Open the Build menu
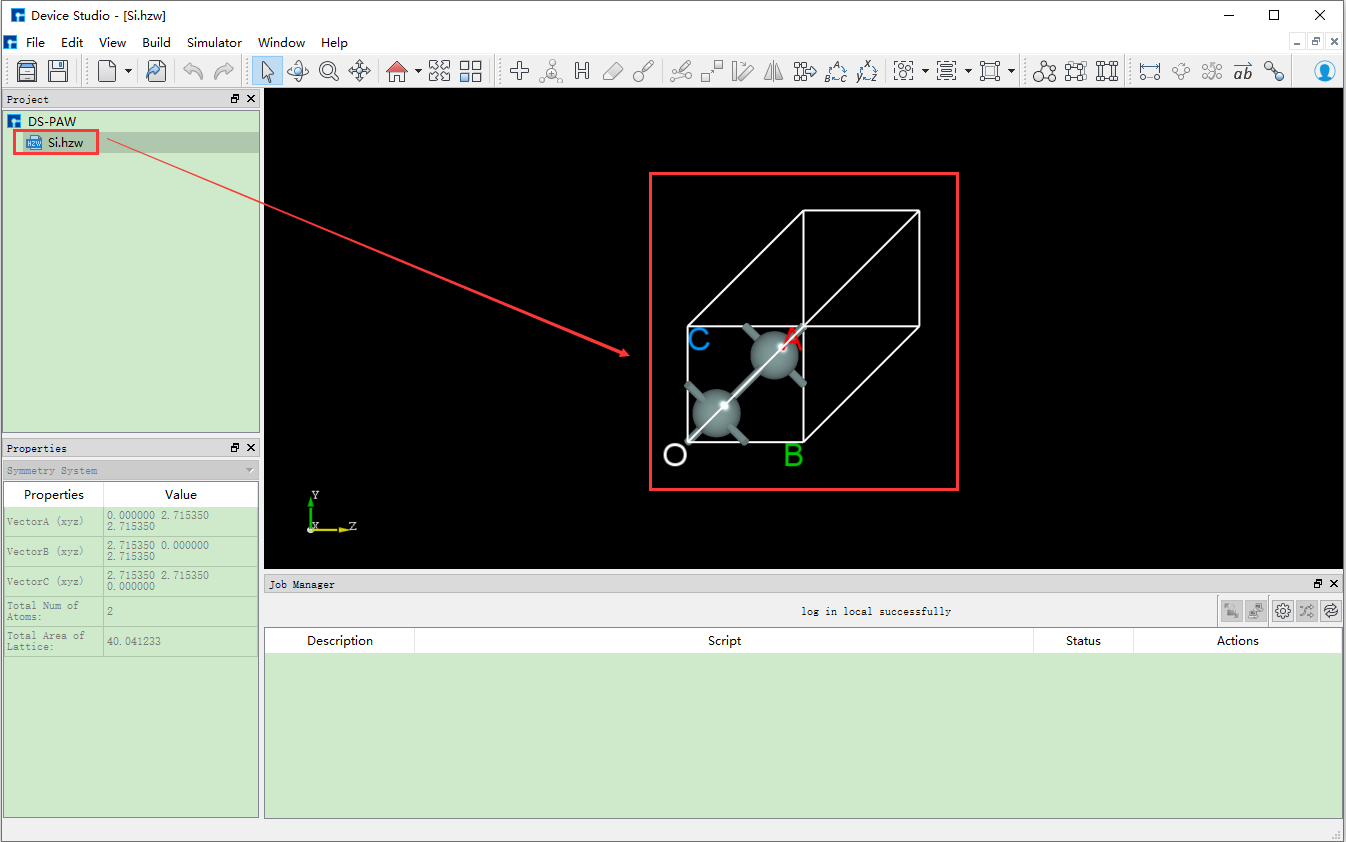The height and width of the screenshot is (842, 1346). [x=156, y=42]
